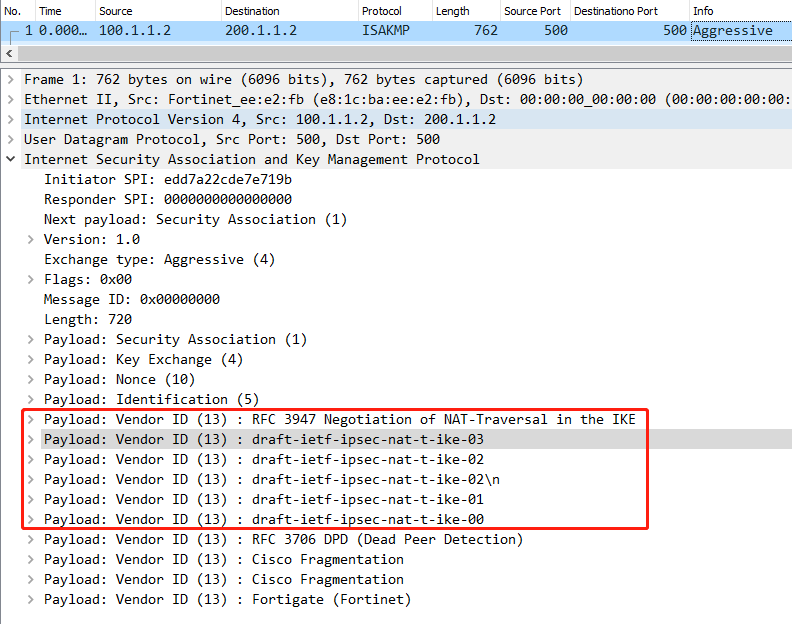
Task: Select packet 1 in the packet list
Action: click(300, 30)
